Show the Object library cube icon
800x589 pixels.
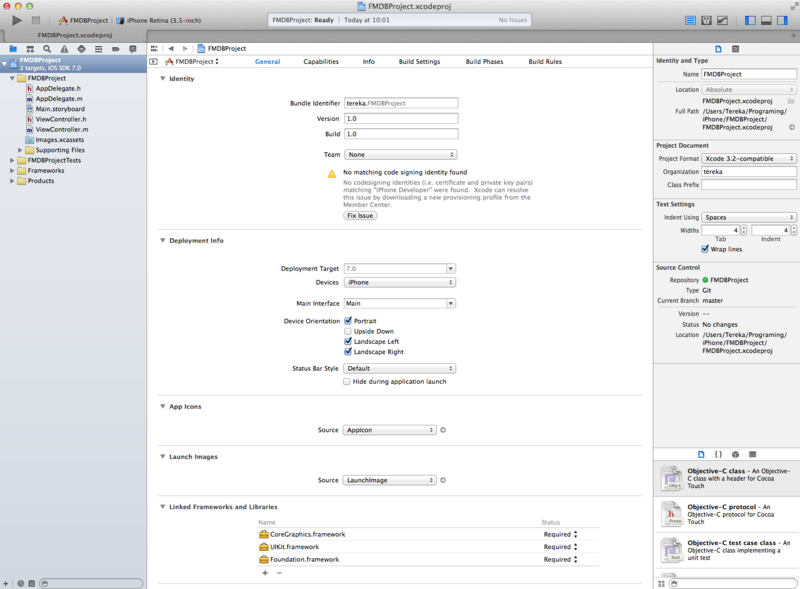click(x=735, y=454)
